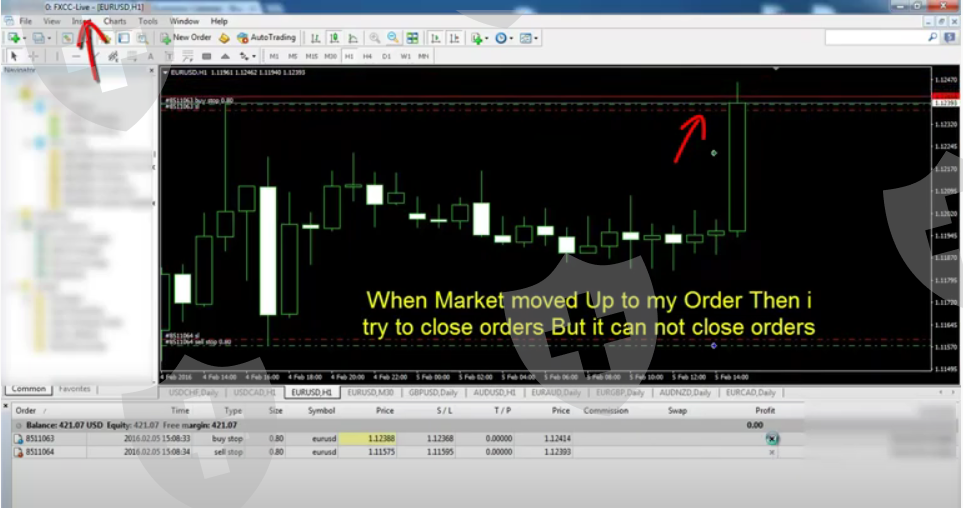This screenshot has height=508, width=963.
Task: Switch to the EURUSD,M30 chart tab
Action: [370, 393]
